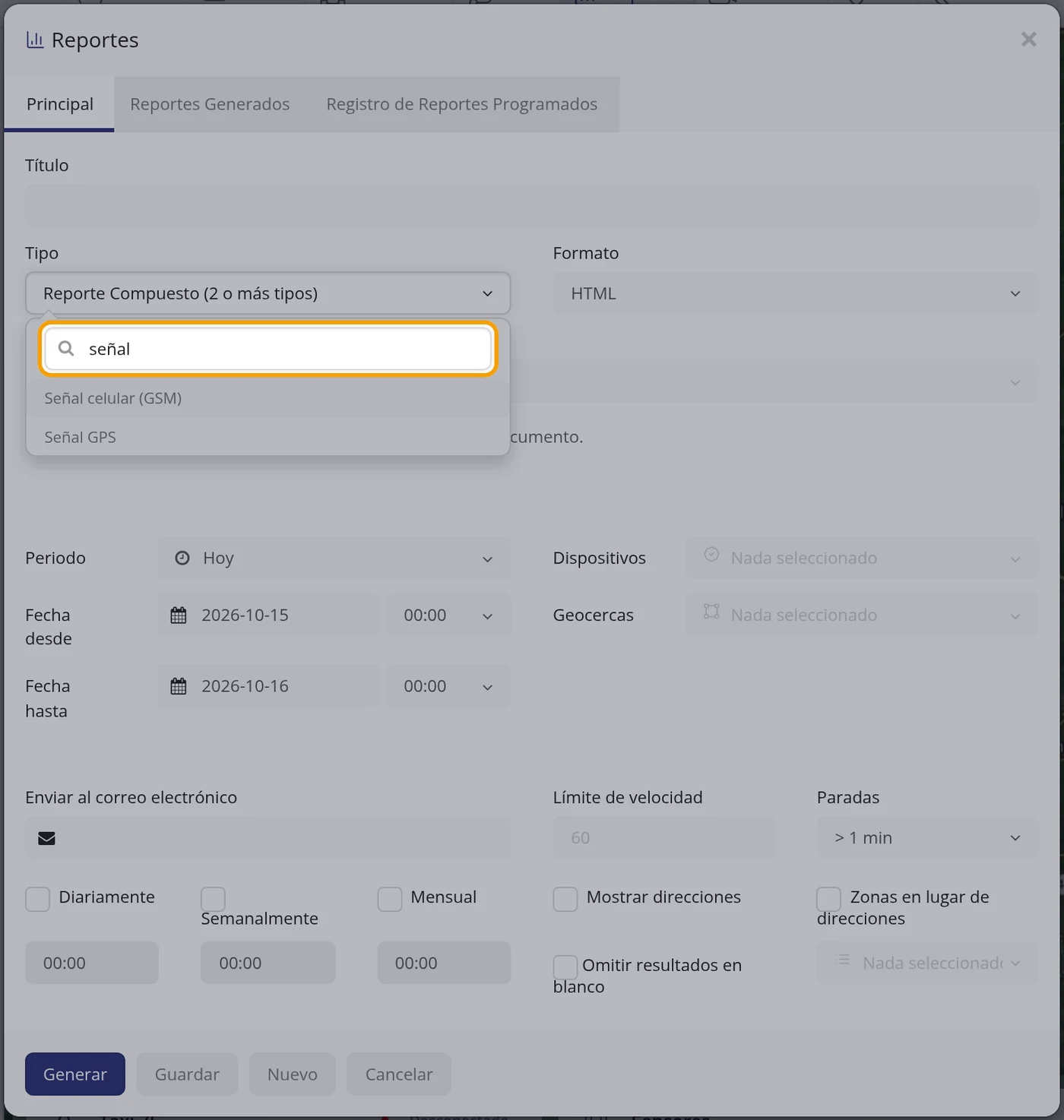Click the Reportes bar chart icon
This screenshot has width=1064, height=1120.
[35, 40]
